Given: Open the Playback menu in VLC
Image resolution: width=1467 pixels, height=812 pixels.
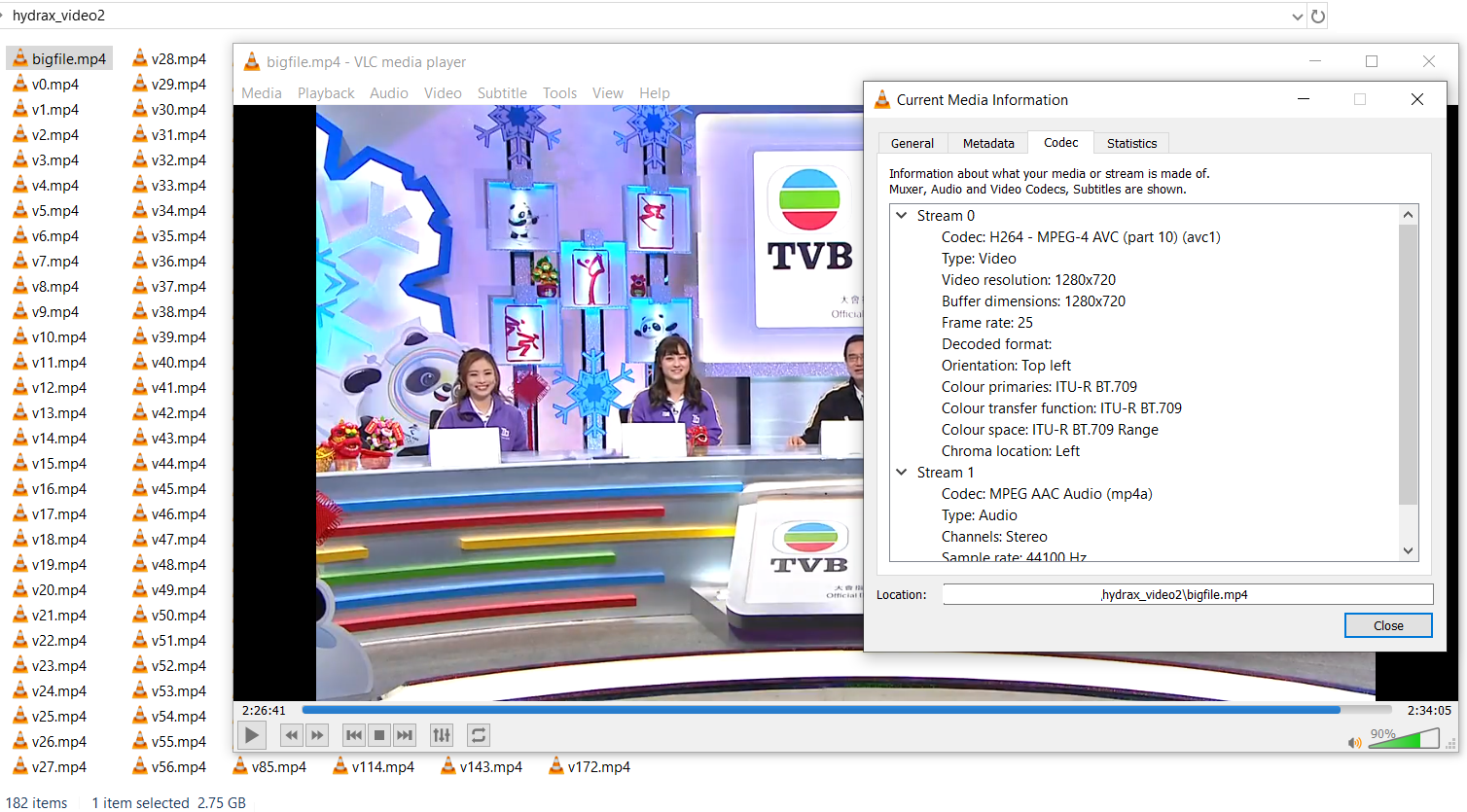Looking at the screenshot, I should pyautogui.click(x=326, y=93).
